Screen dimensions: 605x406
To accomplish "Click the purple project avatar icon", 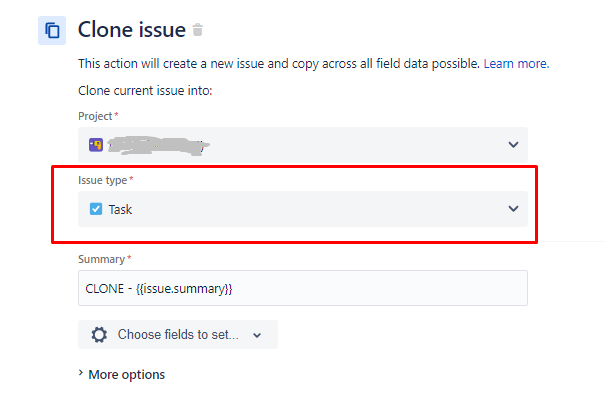I will [x=96, y=145].
